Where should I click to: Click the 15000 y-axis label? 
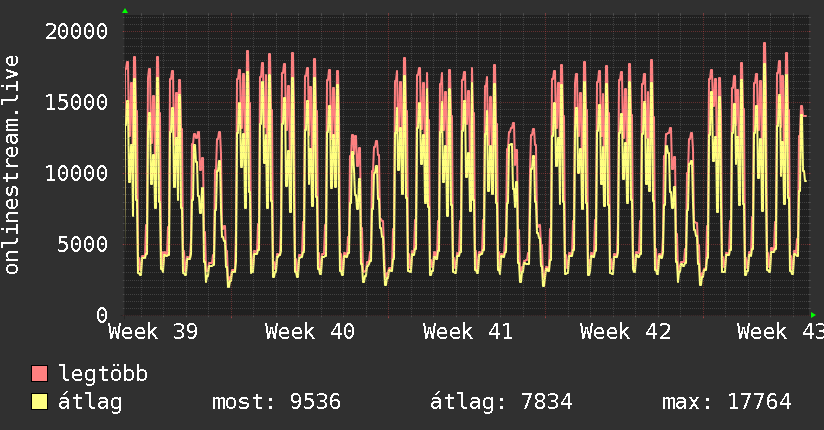pos(76,102)
